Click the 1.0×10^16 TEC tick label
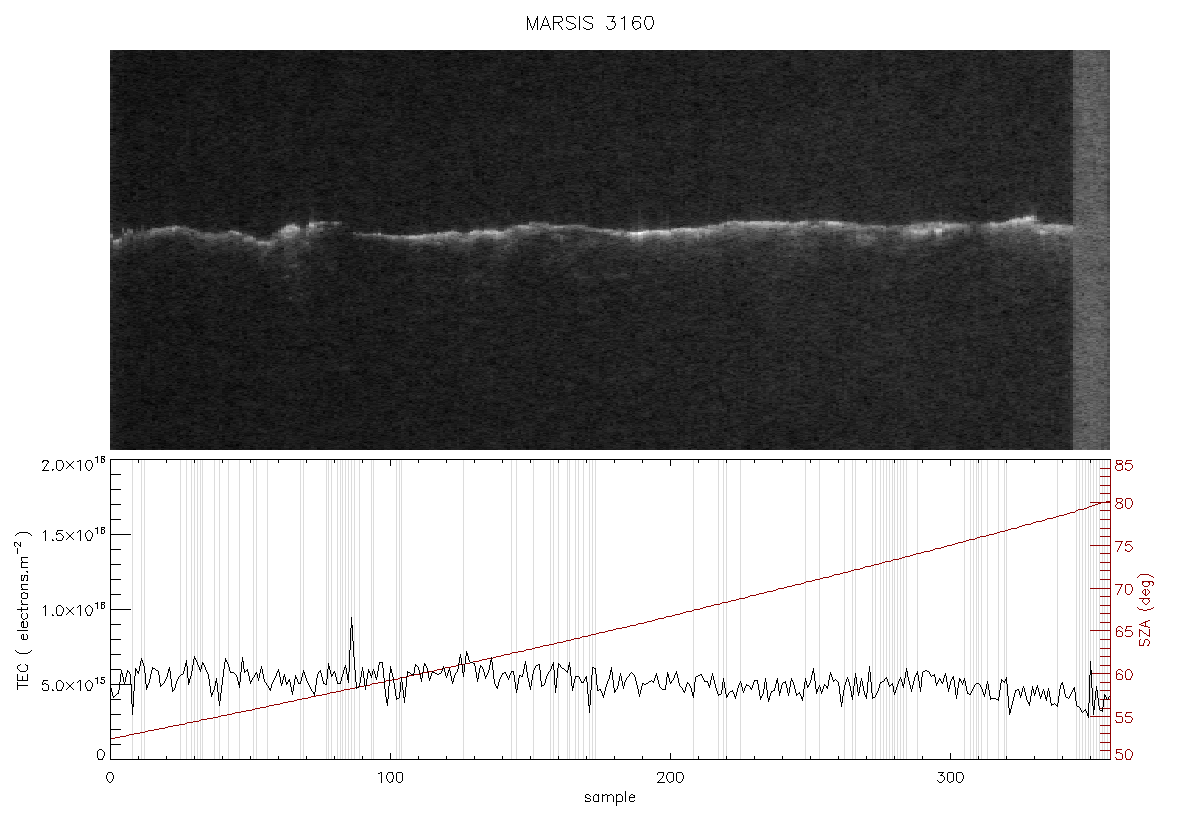Viewport: 1180px width, 830px height. [x=74, y=610]
